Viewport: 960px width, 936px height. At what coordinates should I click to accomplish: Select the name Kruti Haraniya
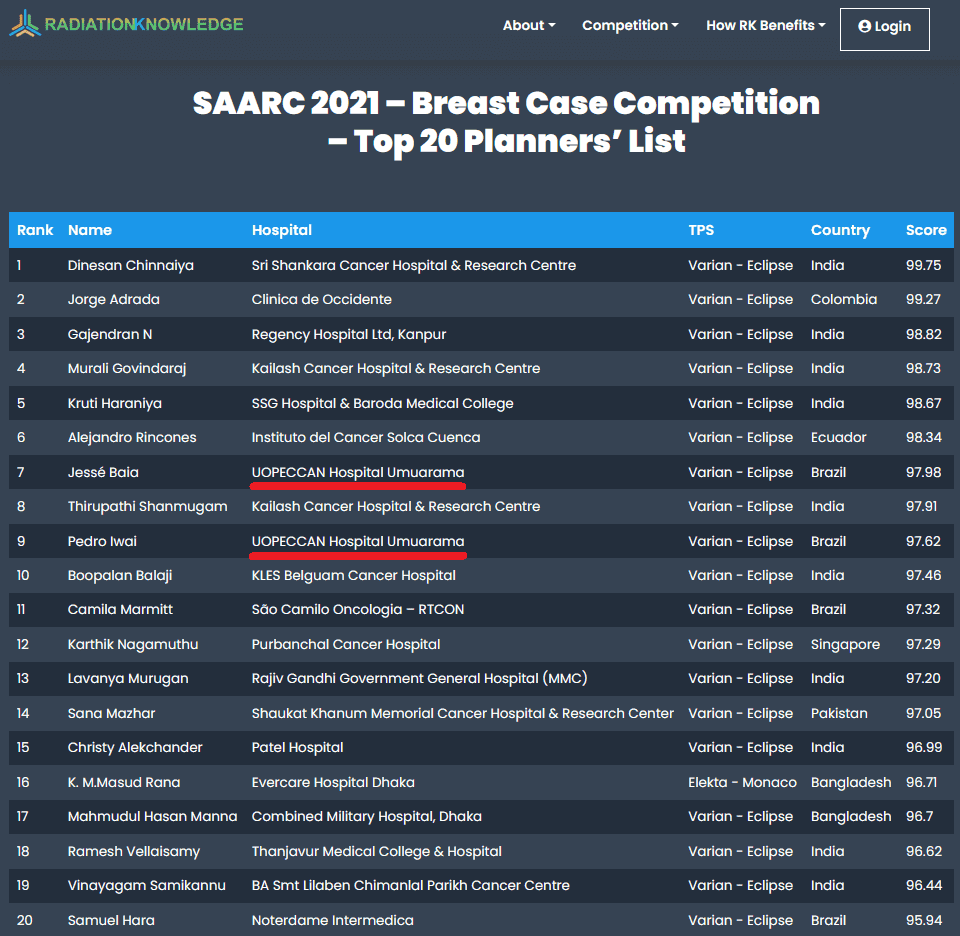[x=114, y=403]
